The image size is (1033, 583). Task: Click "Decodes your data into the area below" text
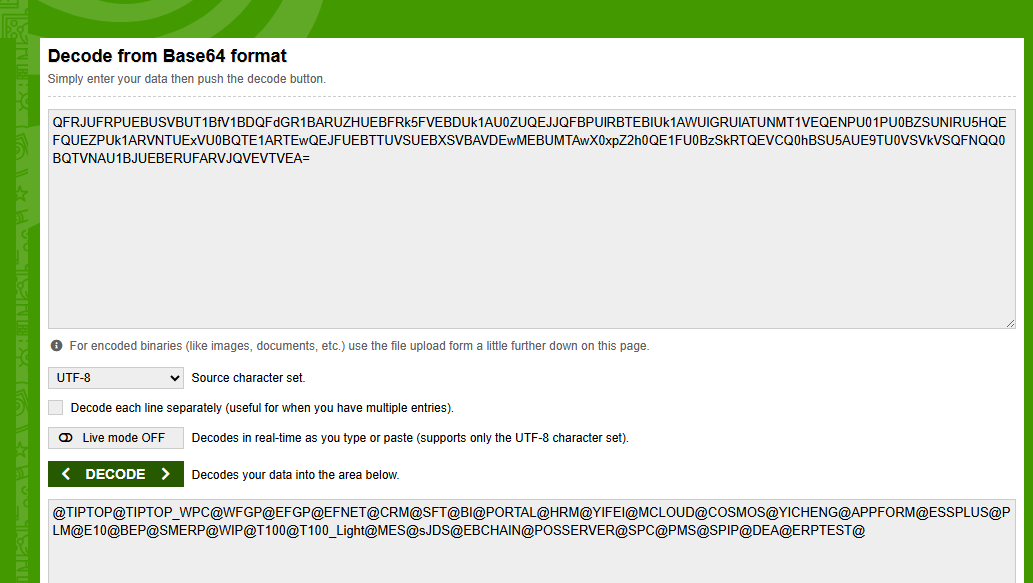[295, 474]
